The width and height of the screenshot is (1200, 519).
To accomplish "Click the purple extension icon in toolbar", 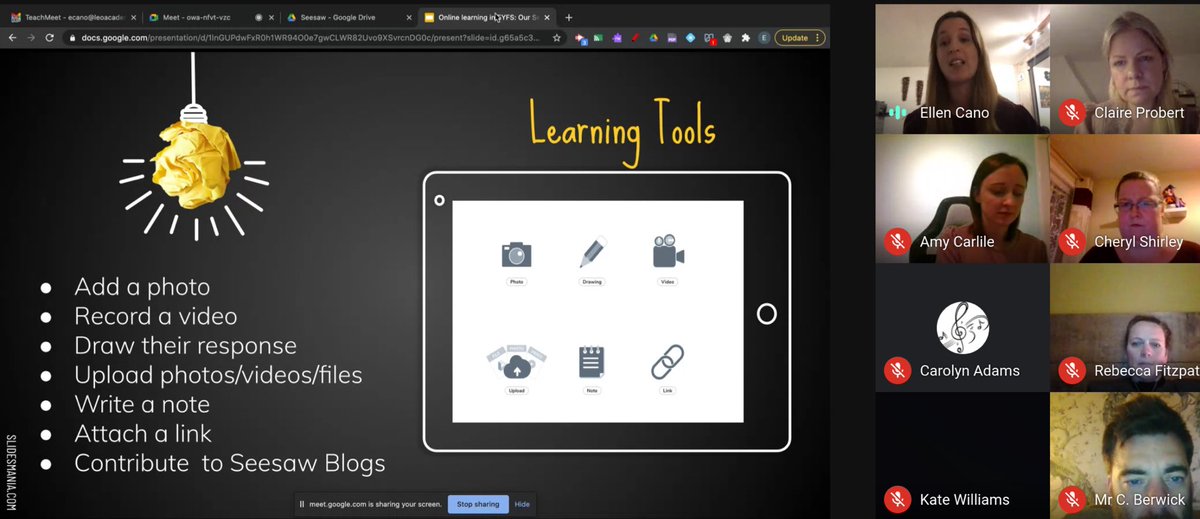I will click(x=617, y=38).
